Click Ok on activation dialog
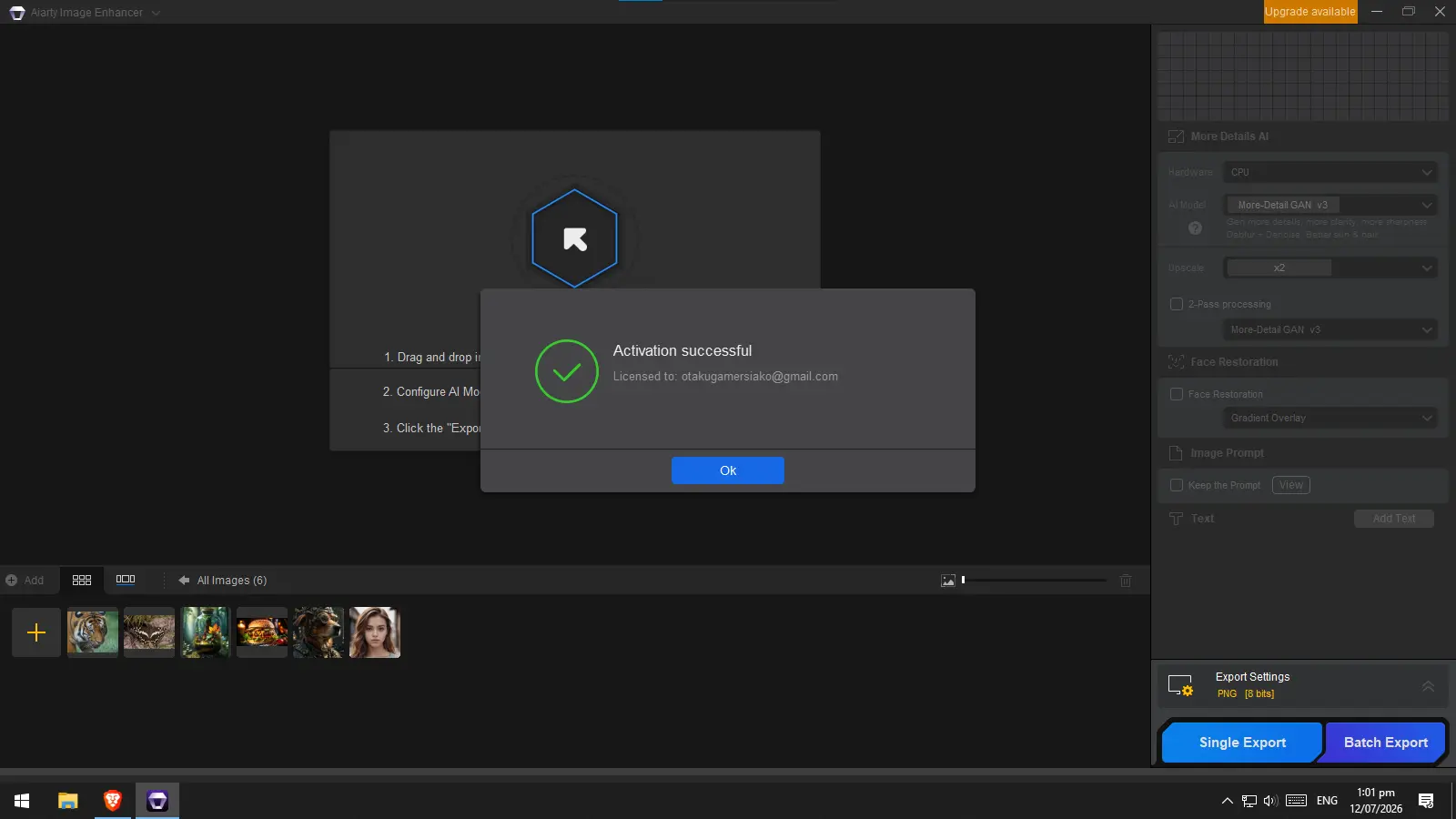The height and width of the screenshot is (819, 1456). tap(728, 470)
